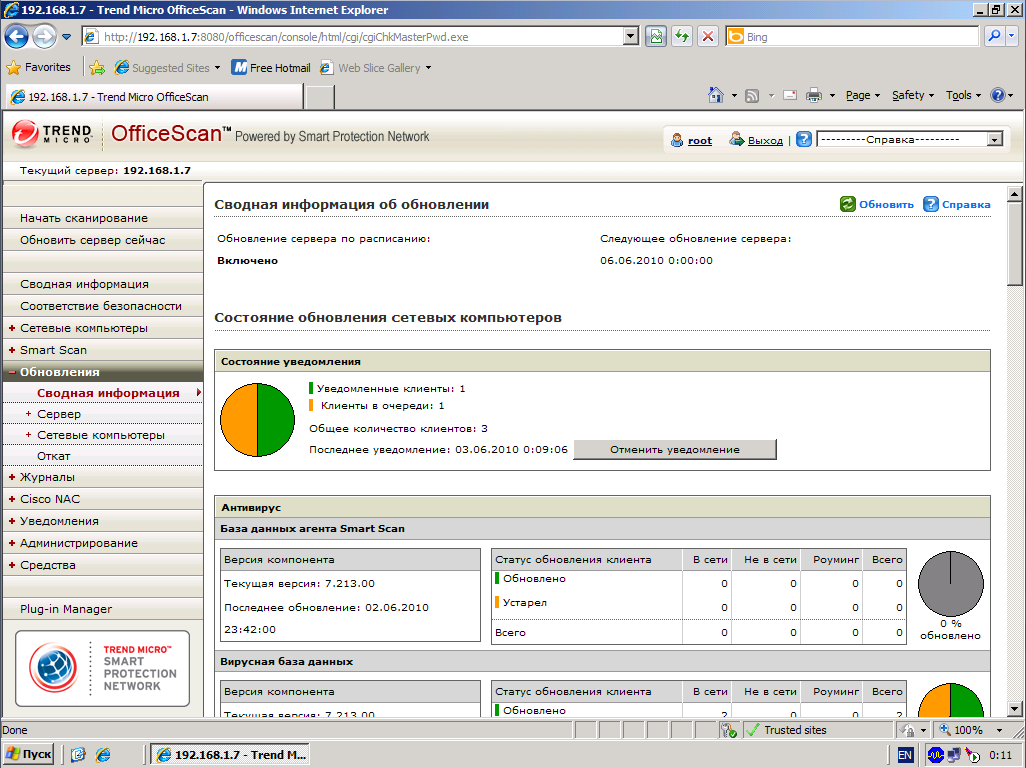
Task: Click the Internet Explorer quick launch icon
Action: [x=103, y=755]
